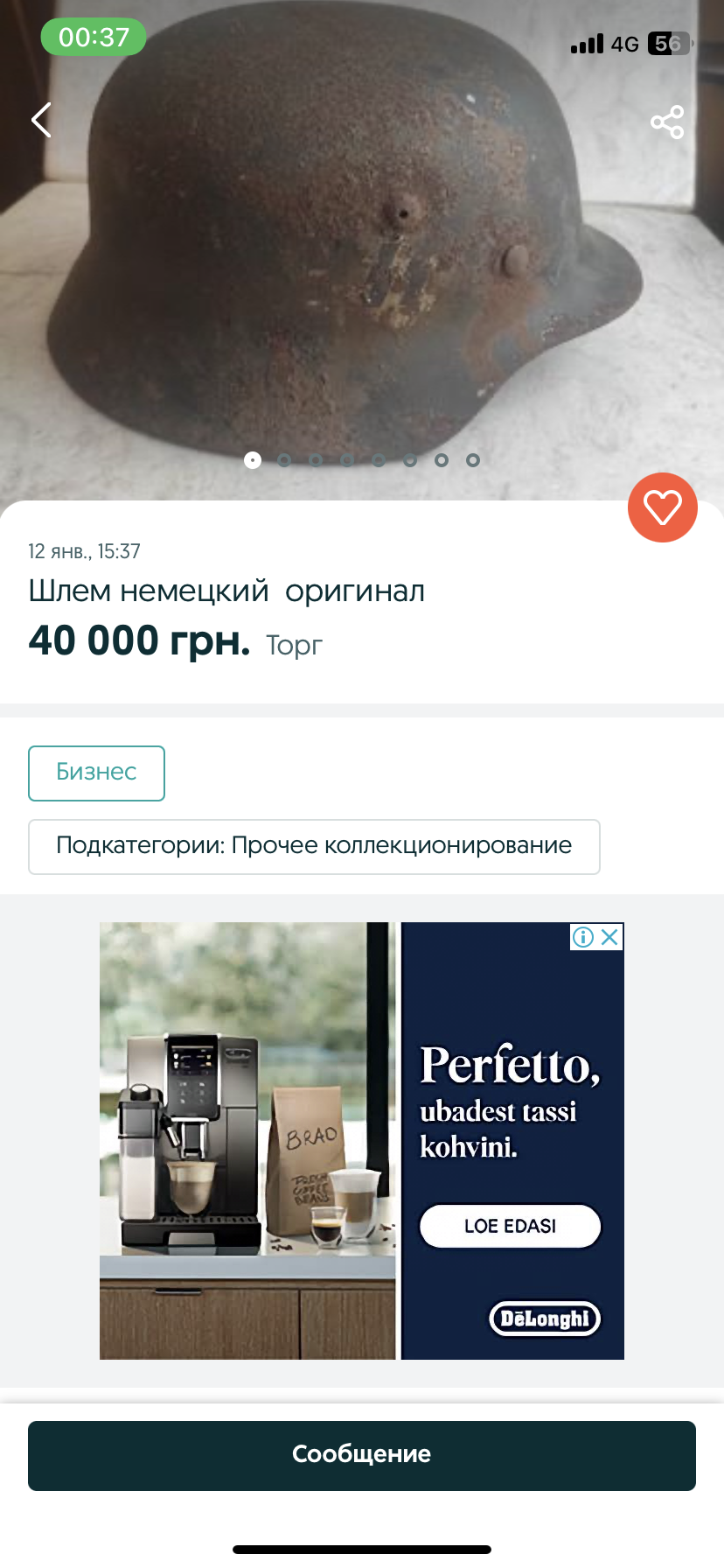Tap the green 00:37 call timer pill
Screen dimensions: 724x1568
click(x=94, y=38)
